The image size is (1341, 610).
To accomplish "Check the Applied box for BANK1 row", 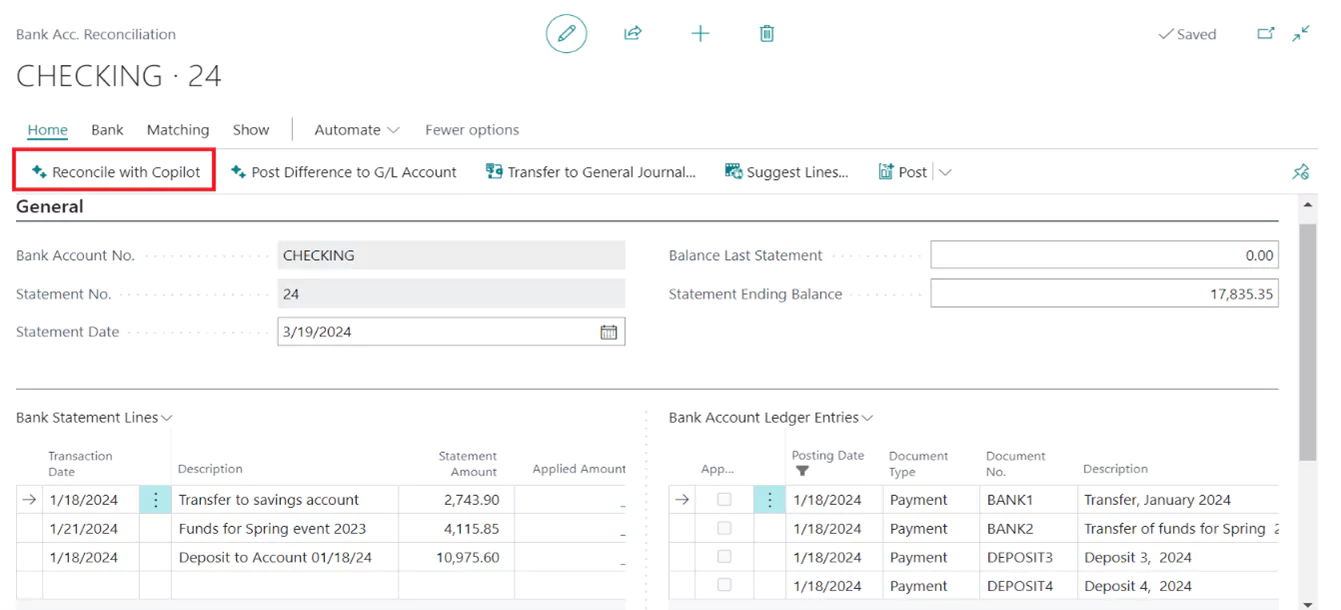I will click(724, 500).
